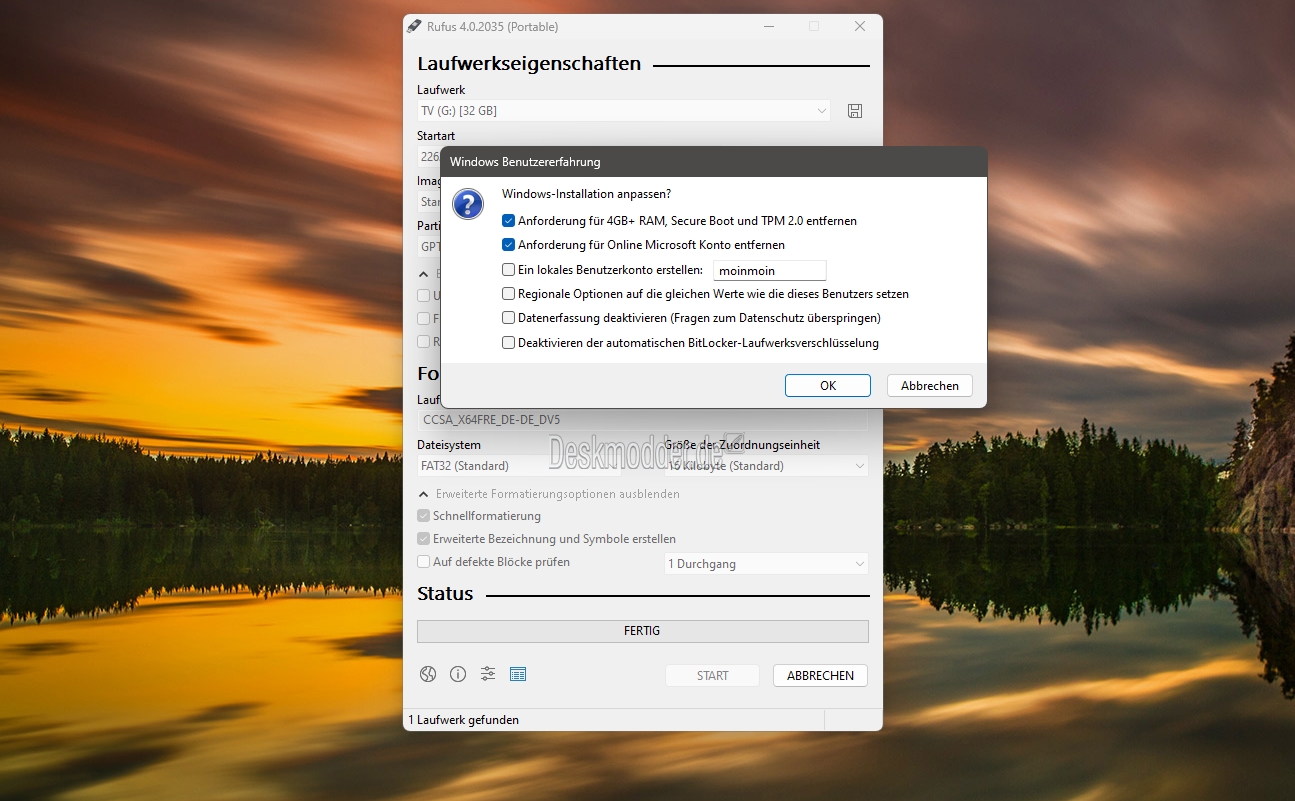This screenshot has height=801, width=1295.
Task: Open the Laufwerk drive dropdown
Action: 624,111
